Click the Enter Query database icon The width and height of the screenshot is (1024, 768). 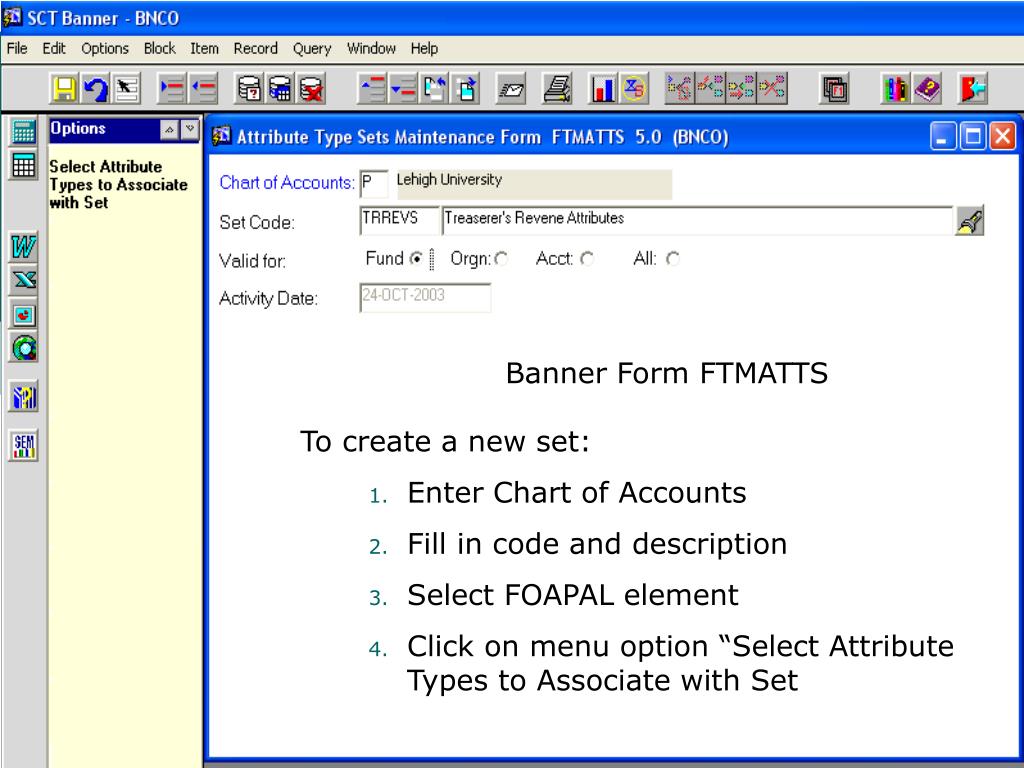pos(249,89)
